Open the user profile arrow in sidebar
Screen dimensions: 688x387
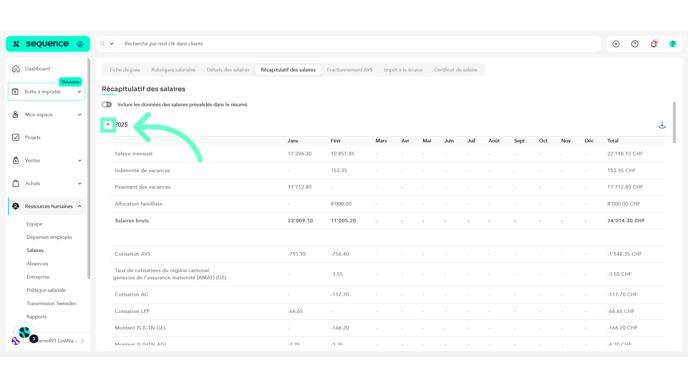tap(82, 341)
